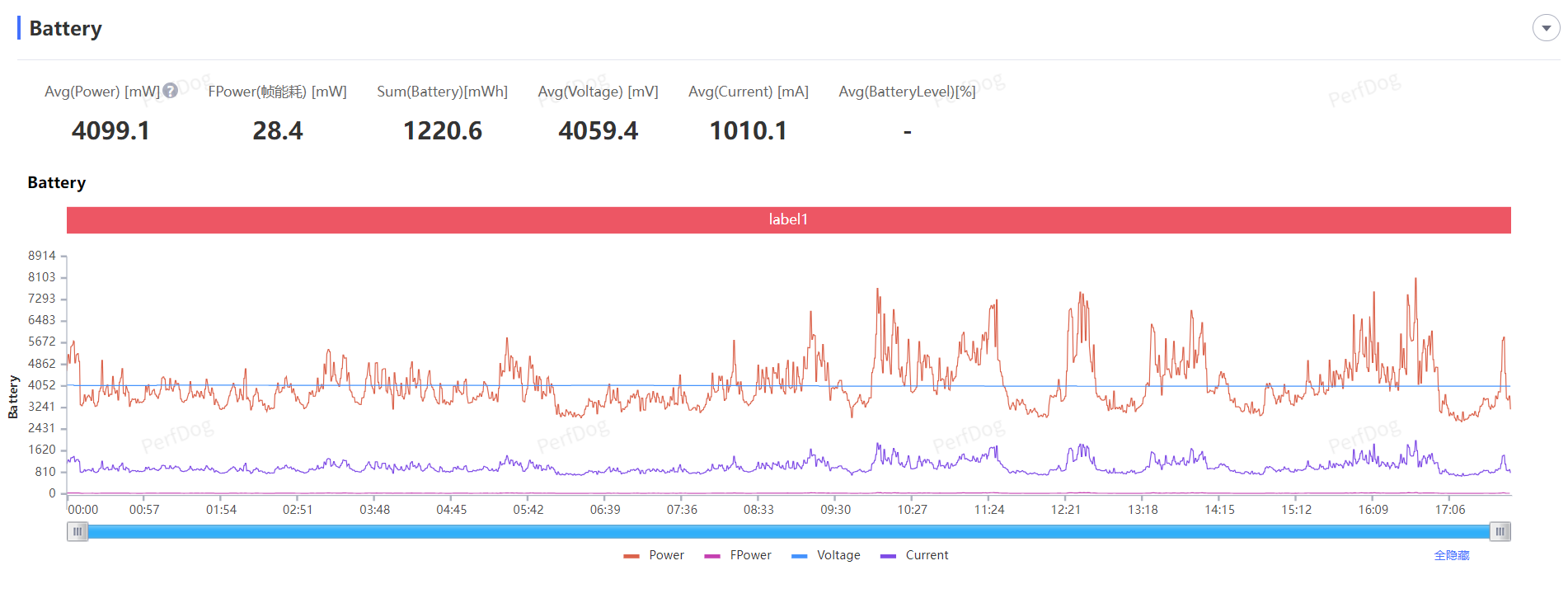The height and width of the screenshot is (589, 1568).
Task: Toggle Voltage line visibility in legend
Action: (826, 555)
